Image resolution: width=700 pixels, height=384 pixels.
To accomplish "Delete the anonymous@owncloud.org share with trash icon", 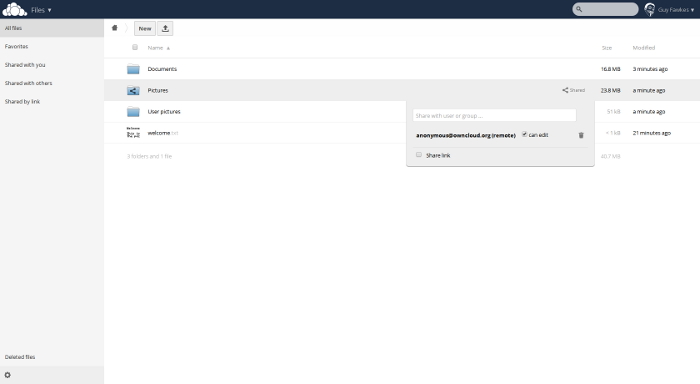I will (x=581, y=135).
